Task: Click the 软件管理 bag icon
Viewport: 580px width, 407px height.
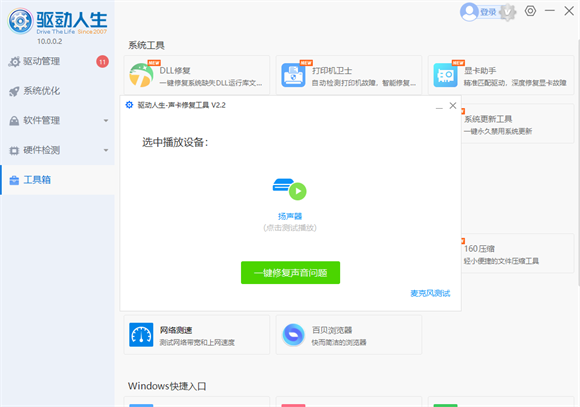Action: click(14, 121)
